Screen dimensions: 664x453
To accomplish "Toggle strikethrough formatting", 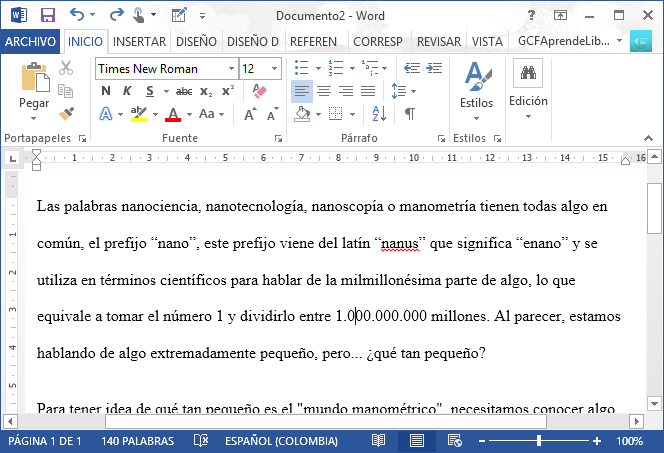I will (x=183, y=91).
